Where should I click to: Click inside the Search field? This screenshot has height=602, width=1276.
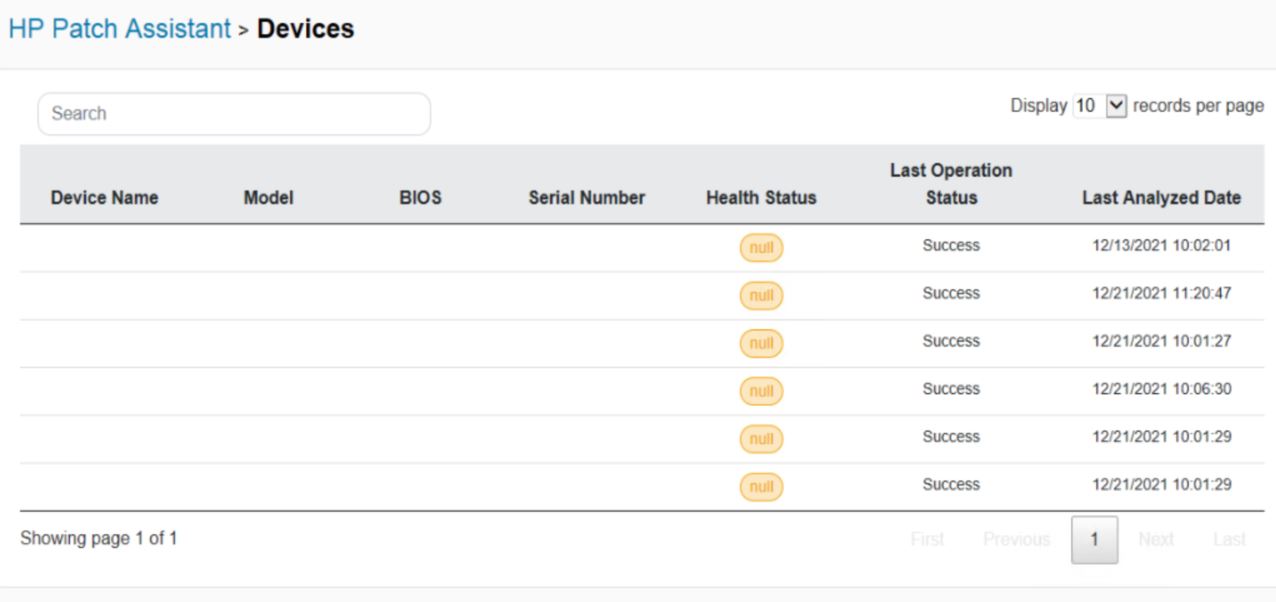click(x=230, y=113)
